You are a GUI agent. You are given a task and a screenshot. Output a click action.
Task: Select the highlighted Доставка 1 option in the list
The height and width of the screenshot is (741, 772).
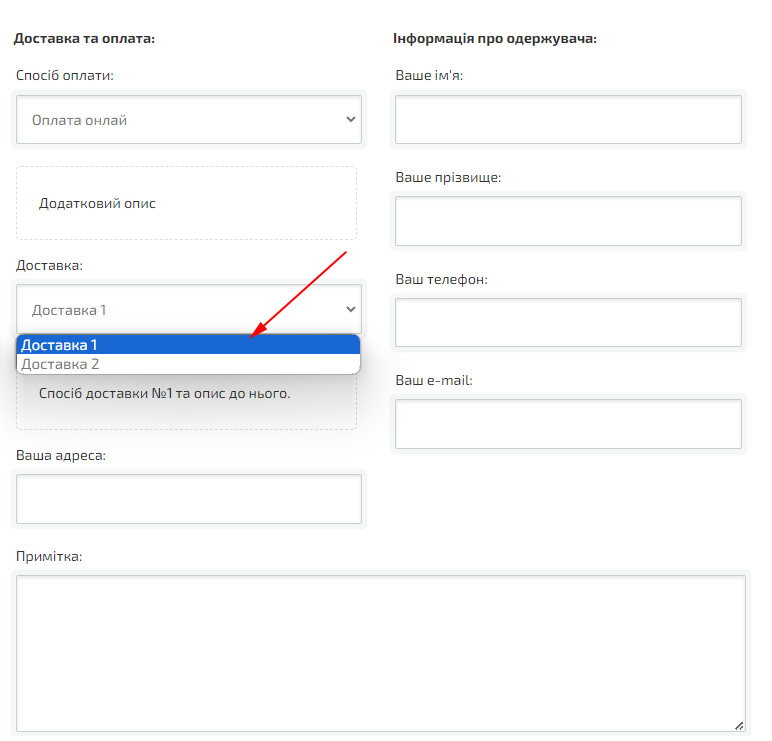point(188,345)
